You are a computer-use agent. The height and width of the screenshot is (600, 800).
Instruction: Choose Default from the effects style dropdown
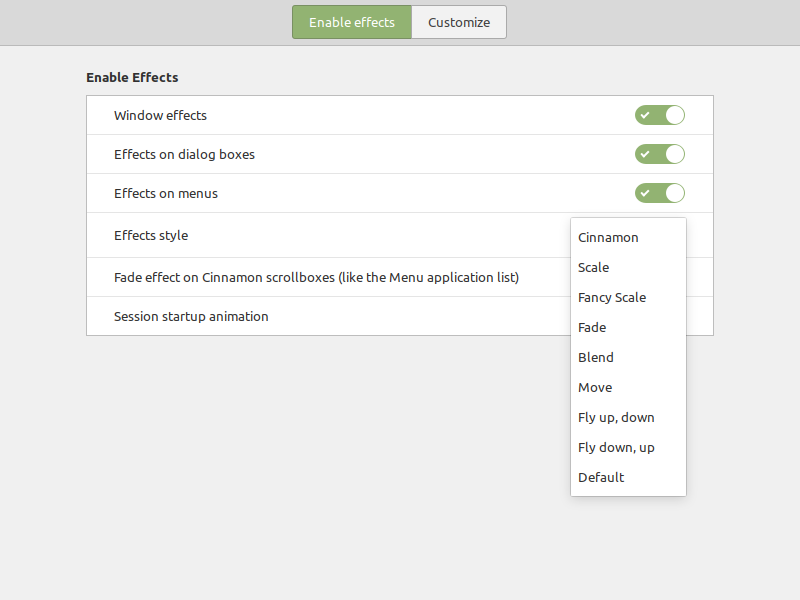click(601, 477)
